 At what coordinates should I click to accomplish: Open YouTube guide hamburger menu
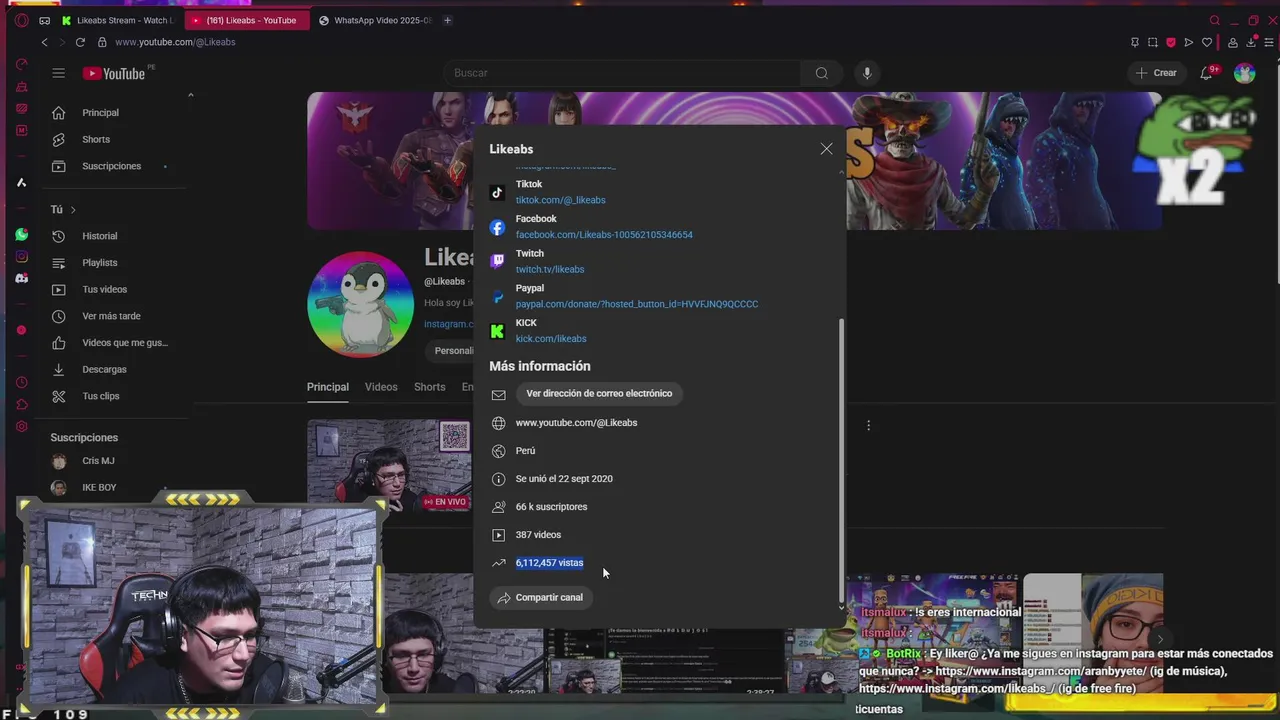(x=59, y=73)
